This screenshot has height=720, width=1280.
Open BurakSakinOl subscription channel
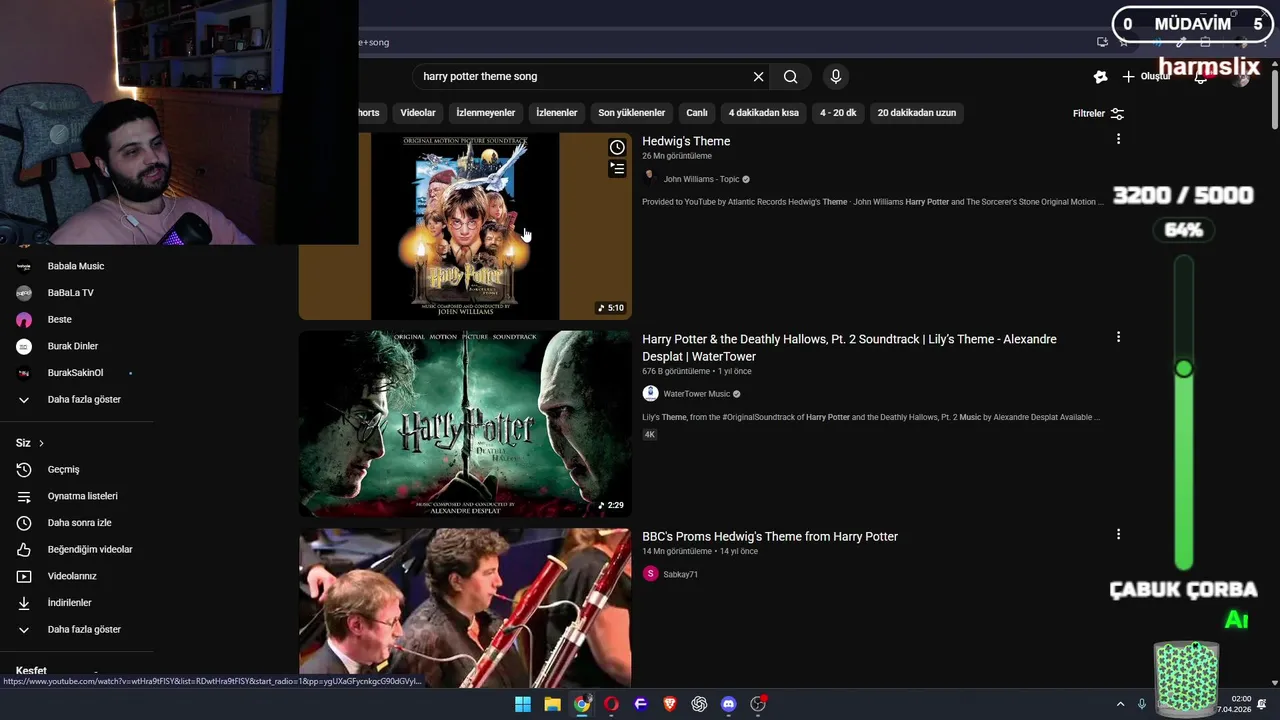[76, 373]
